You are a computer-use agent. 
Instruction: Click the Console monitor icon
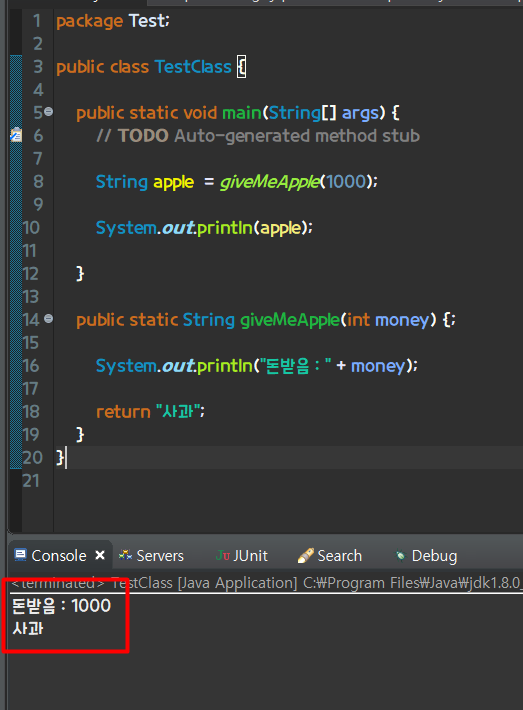(20, 555)
